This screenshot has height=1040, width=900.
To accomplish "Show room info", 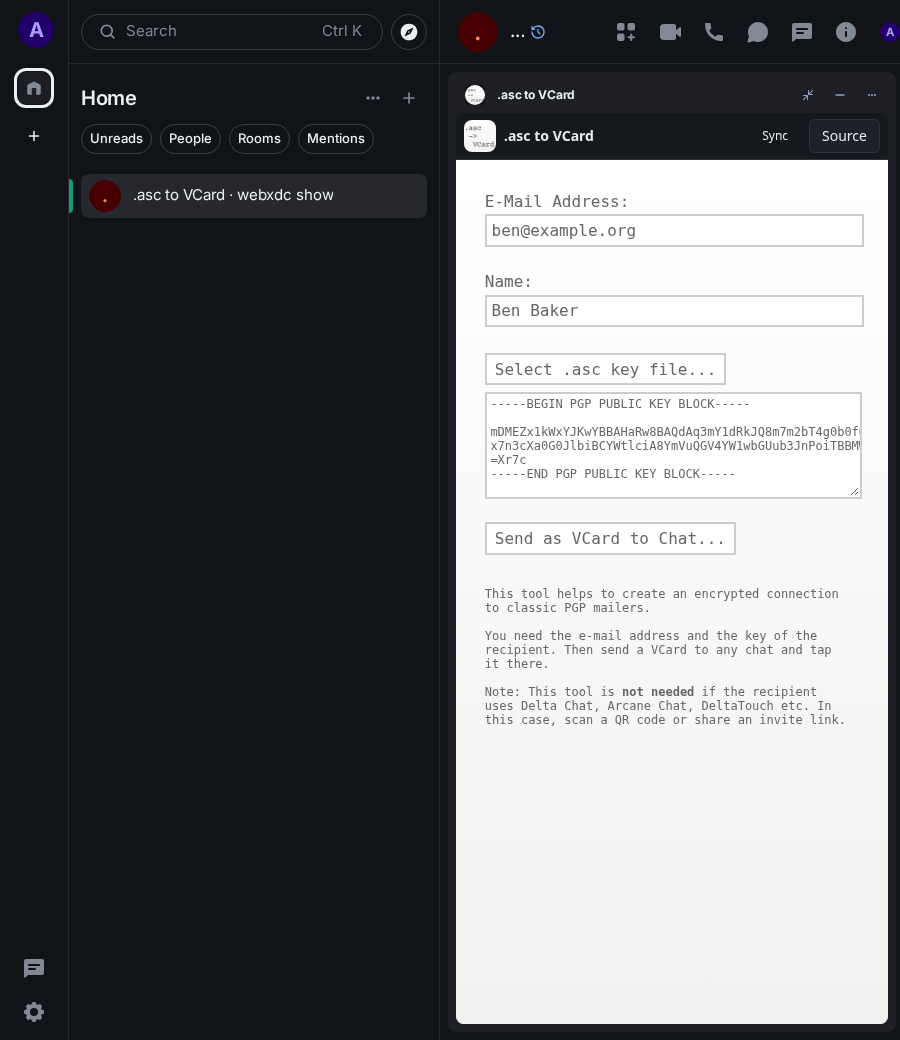I will 846,32.
